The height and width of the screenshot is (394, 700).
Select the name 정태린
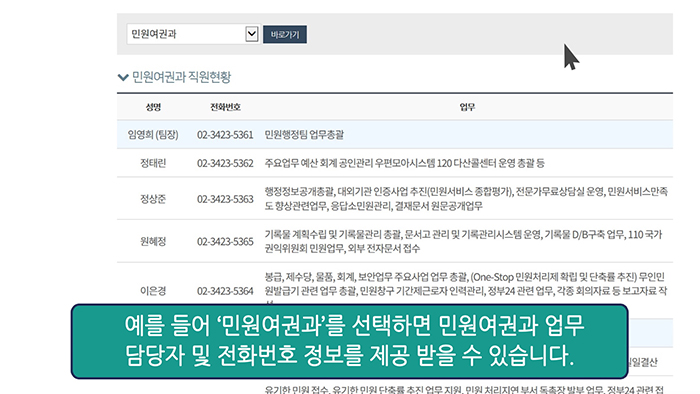(153, 163)
